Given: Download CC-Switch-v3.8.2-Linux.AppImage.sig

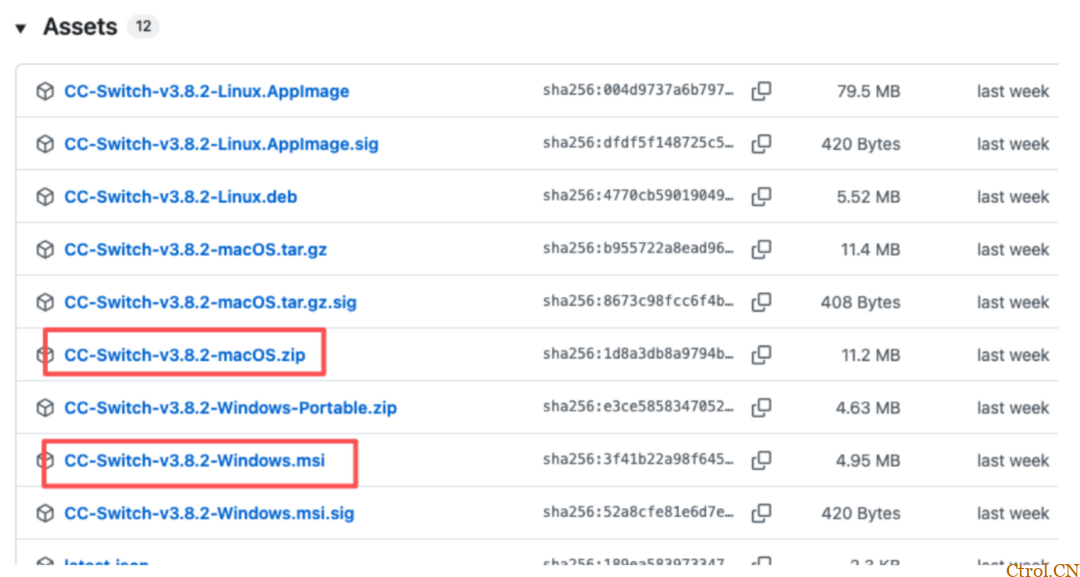Looking at the screenshot, I should point(221,144).
